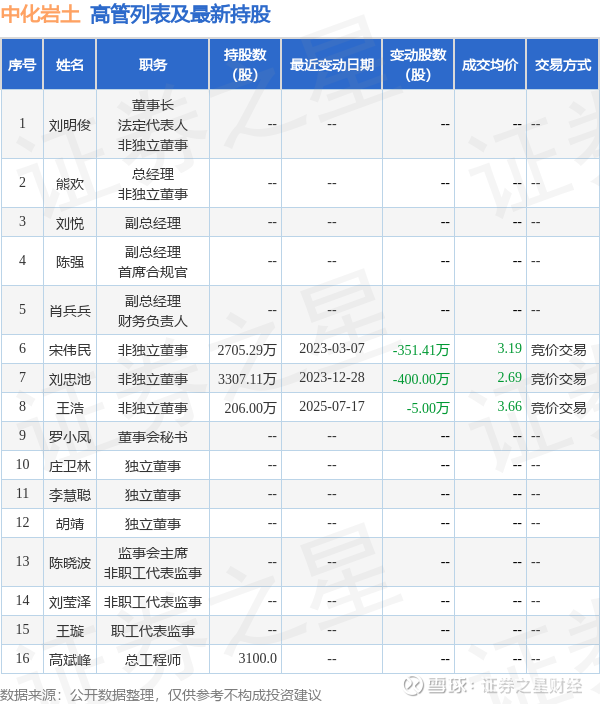Screen dimensions: 600x704
Task: Click the position 总经理 in 熊欢's row
Action: click(x=153, y=174)
